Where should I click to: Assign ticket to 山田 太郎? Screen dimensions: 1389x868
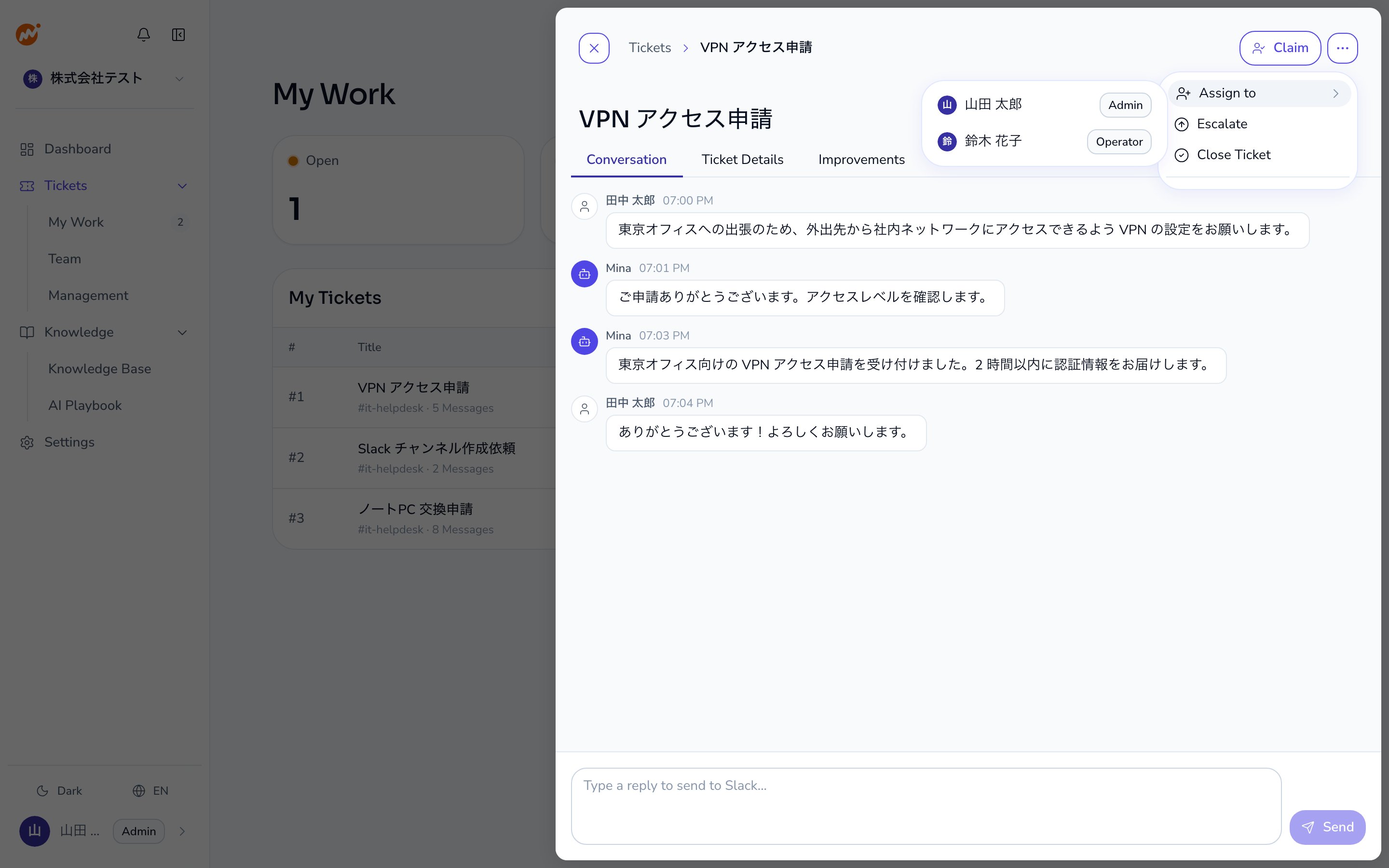pos(1044,105)
